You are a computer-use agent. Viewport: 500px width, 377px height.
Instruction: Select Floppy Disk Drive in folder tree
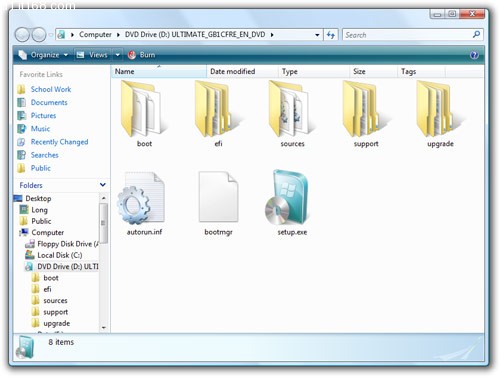click(x=68, y=244)
